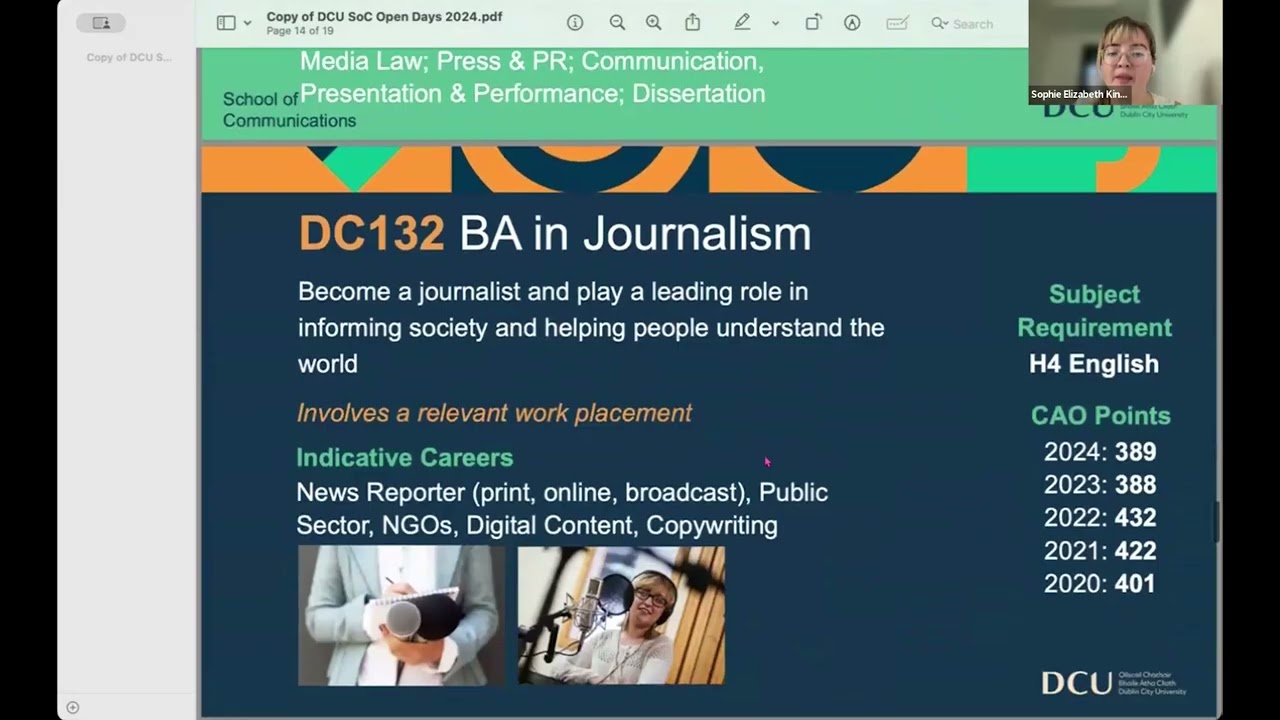Click the 'DC132' course code heading
This screenshot has width=1280, height=720.
tap(371, 234)
